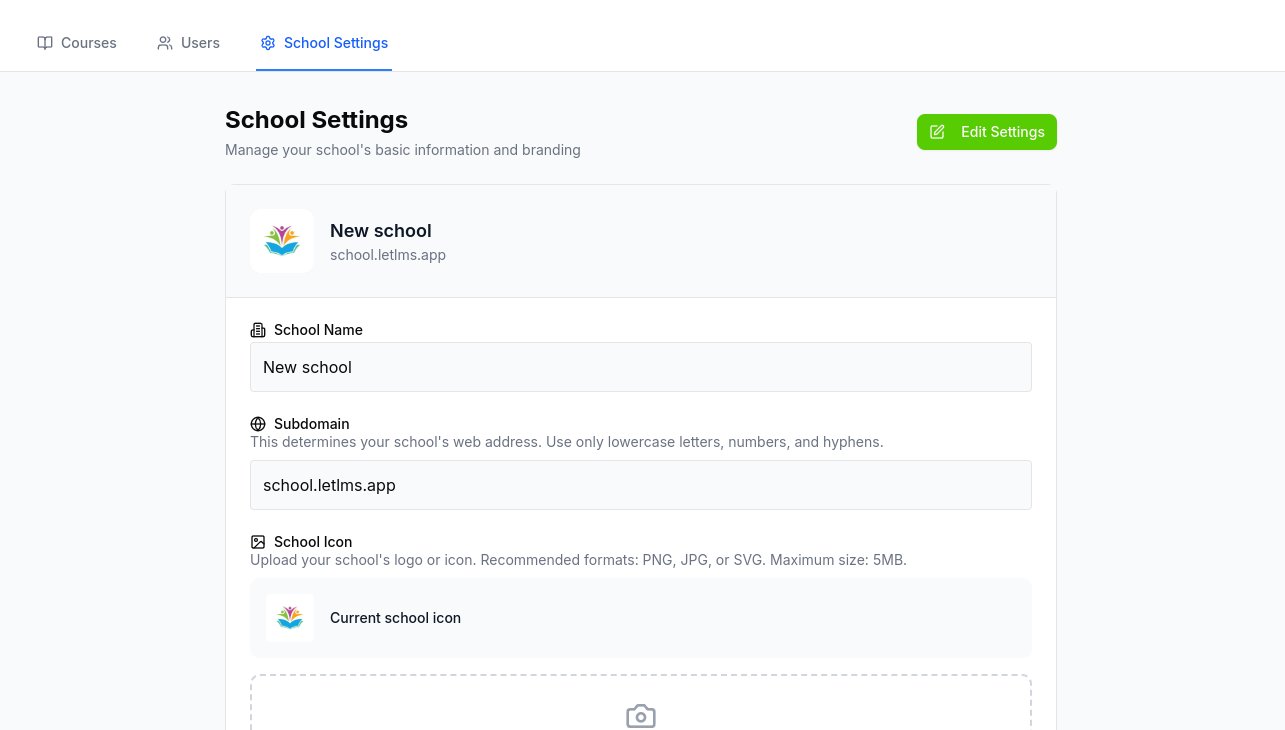Click the New school title in the card
1285x730 pixels.
tap(380, 230)
